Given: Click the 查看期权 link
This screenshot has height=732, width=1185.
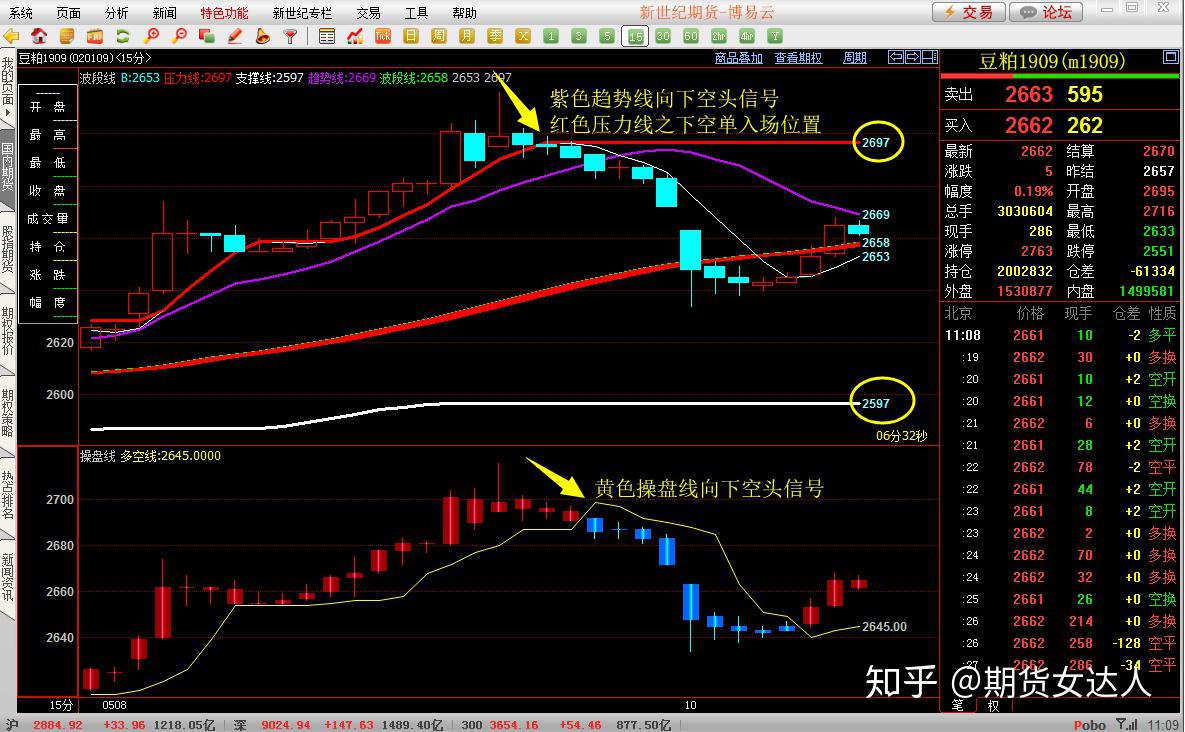Looking at the screenshot, I should (x=798, y=58).
